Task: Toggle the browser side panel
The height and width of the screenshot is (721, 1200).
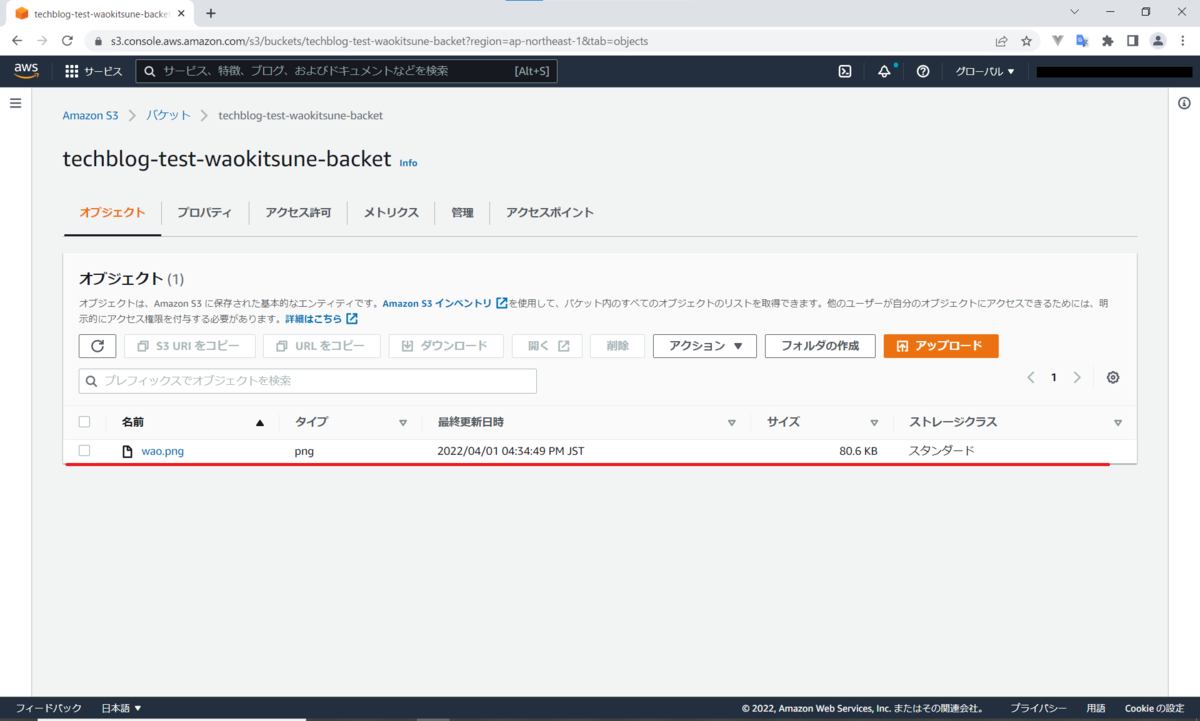Action: click(x=1132, y=41)
